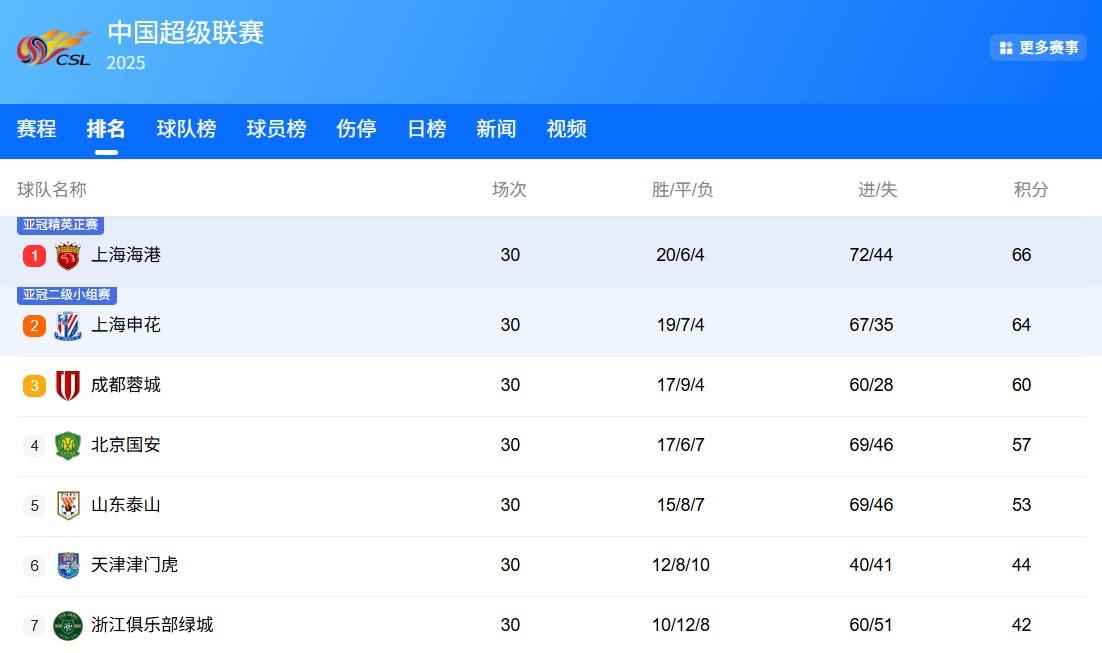The width and height of the screenshot is (1102, 653).
Task: Switch to the 新闻 news tab
Action: click(x=496, y=129)
